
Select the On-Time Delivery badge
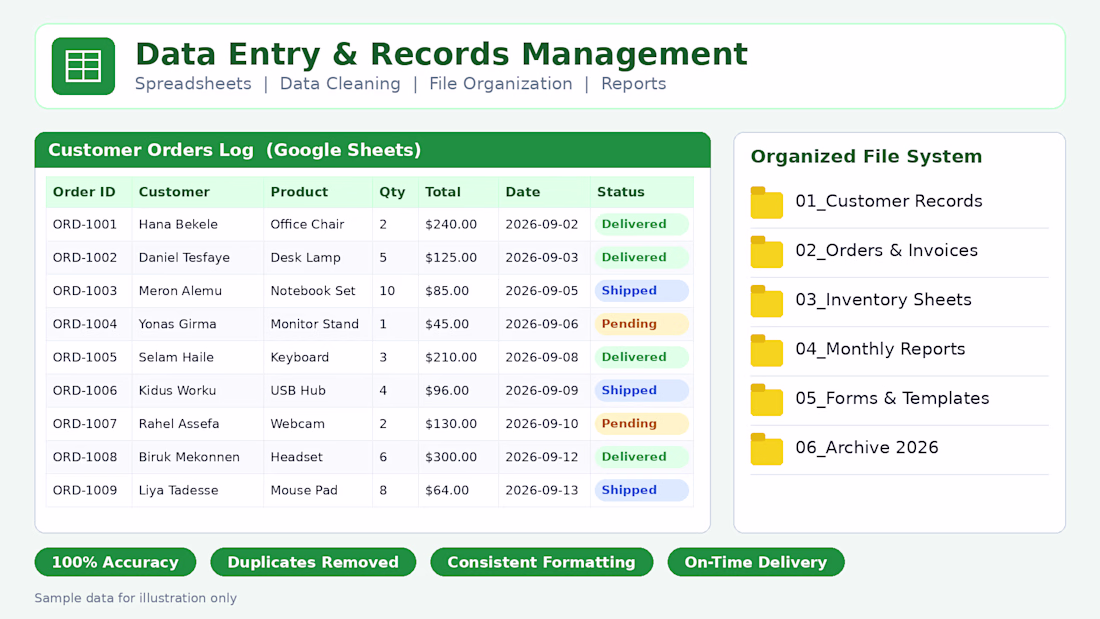coord(756,562)
